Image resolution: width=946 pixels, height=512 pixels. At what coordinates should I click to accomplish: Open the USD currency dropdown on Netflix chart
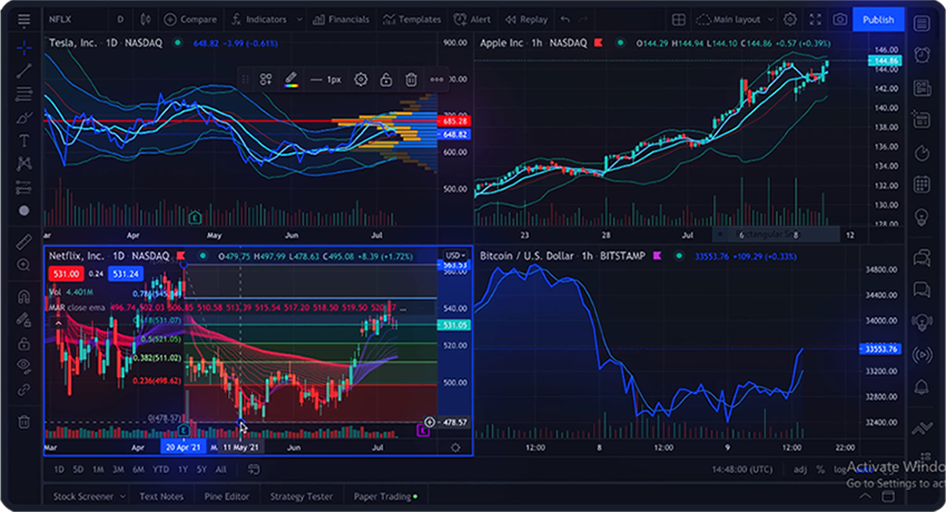pyautogui.click(x=455, y=255)
